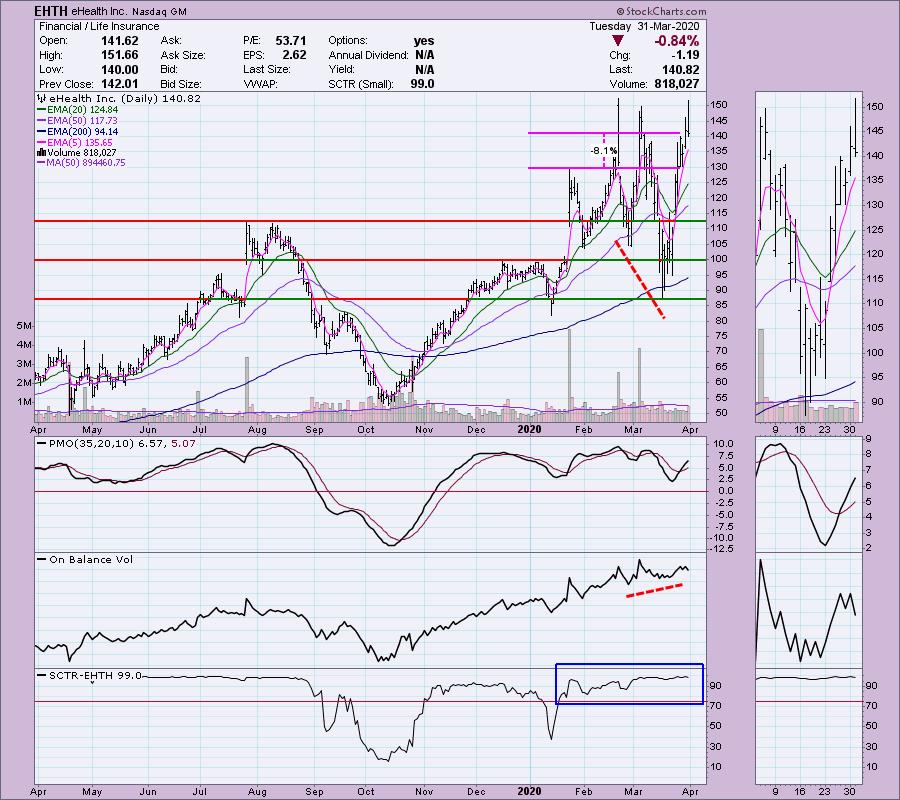
Task: Open the StockCharts.com copyright link
Action: (x=662, y=11)
